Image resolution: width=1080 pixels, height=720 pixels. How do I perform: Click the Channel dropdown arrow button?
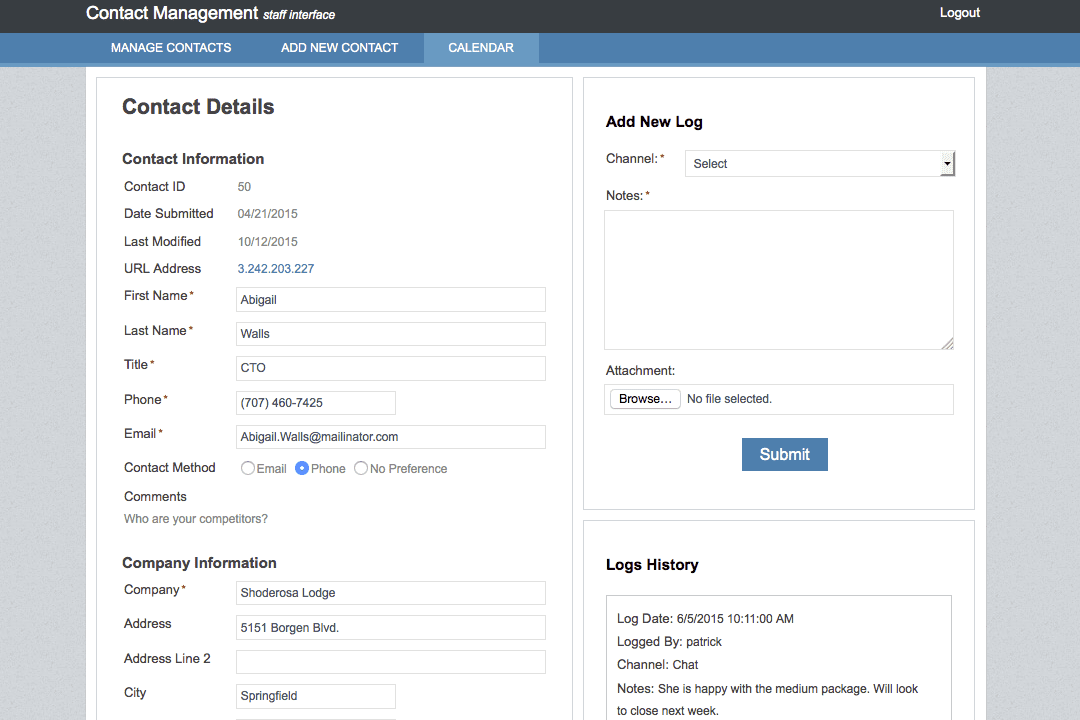click(947, 164)
